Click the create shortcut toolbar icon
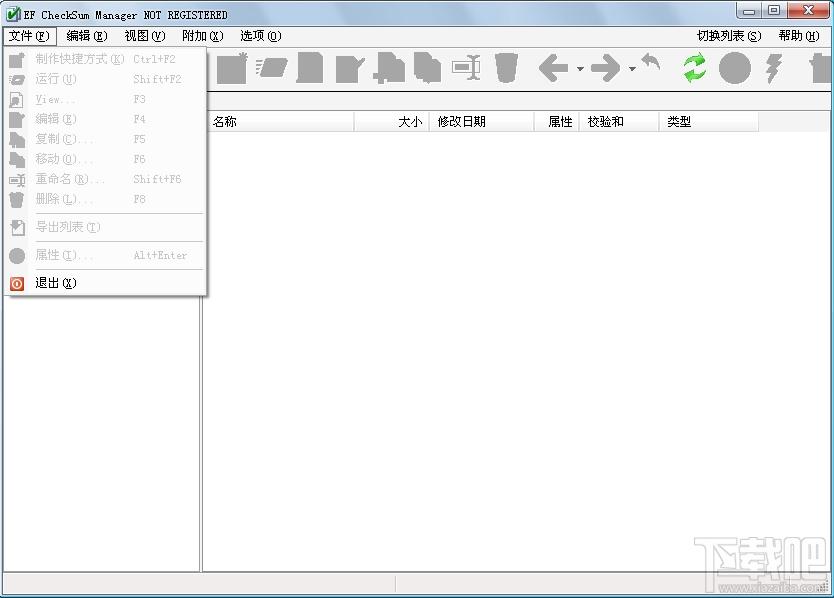The width and height of the screenshot is (834, 598). pos(232,68)
